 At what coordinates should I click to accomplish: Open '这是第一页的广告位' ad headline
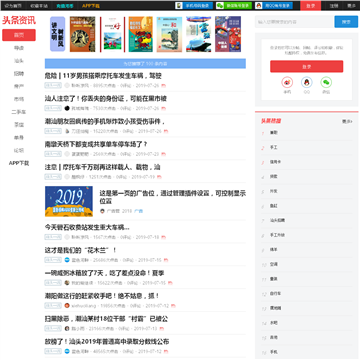click(173, 197)
